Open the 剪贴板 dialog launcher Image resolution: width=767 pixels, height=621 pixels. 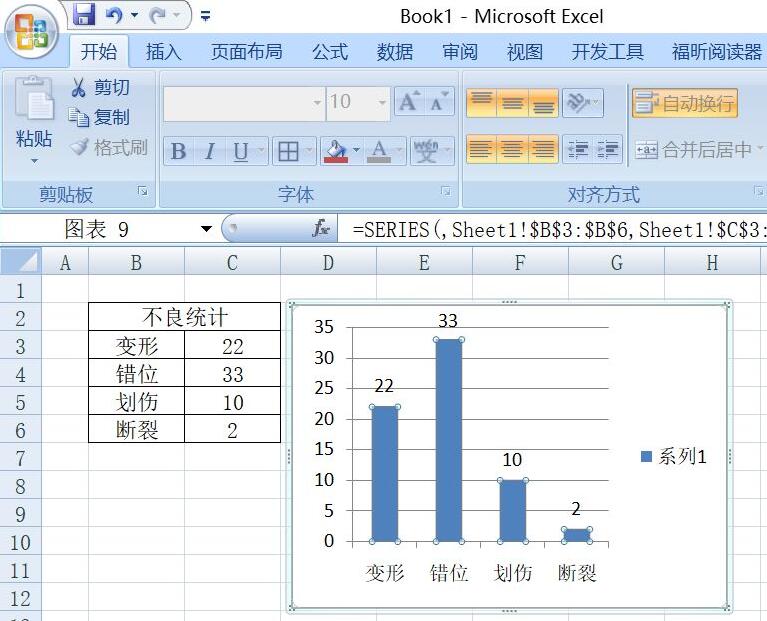pyautogui.click(x=143, y=191)
